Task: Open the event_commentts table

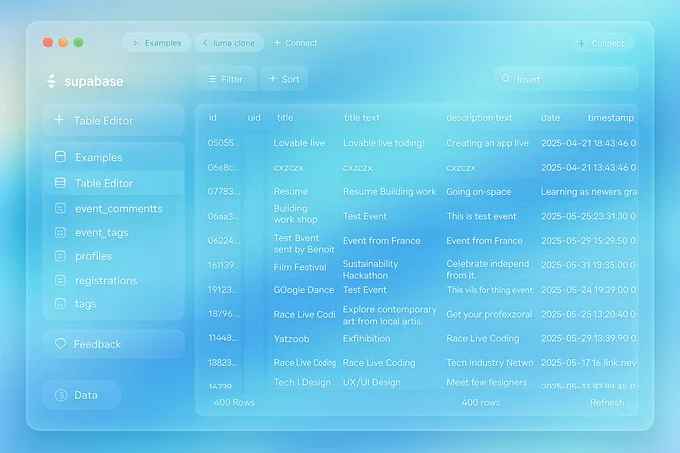Action: click(x=114, y=209)
